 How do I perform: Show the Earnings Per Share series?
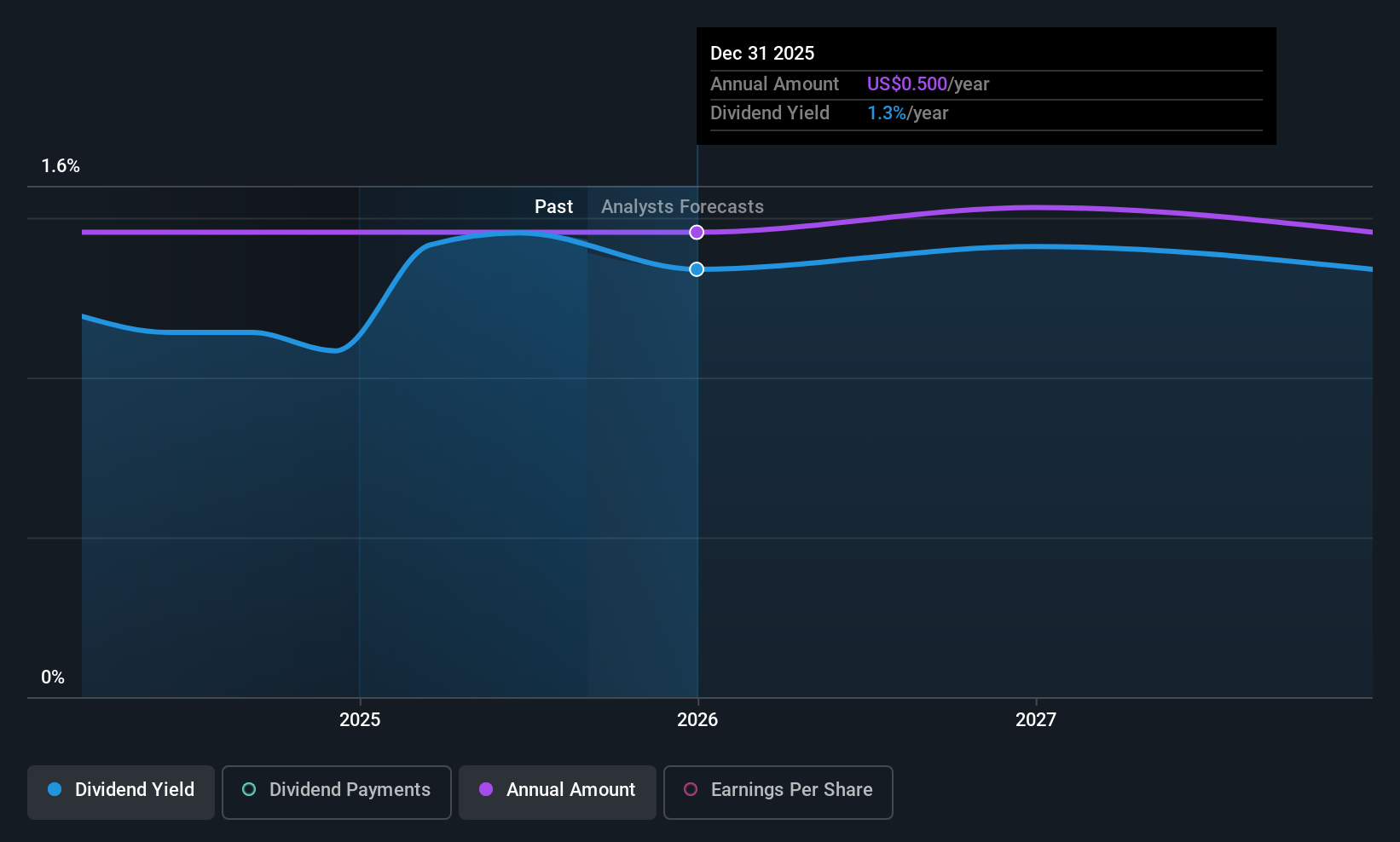(778, 792)
